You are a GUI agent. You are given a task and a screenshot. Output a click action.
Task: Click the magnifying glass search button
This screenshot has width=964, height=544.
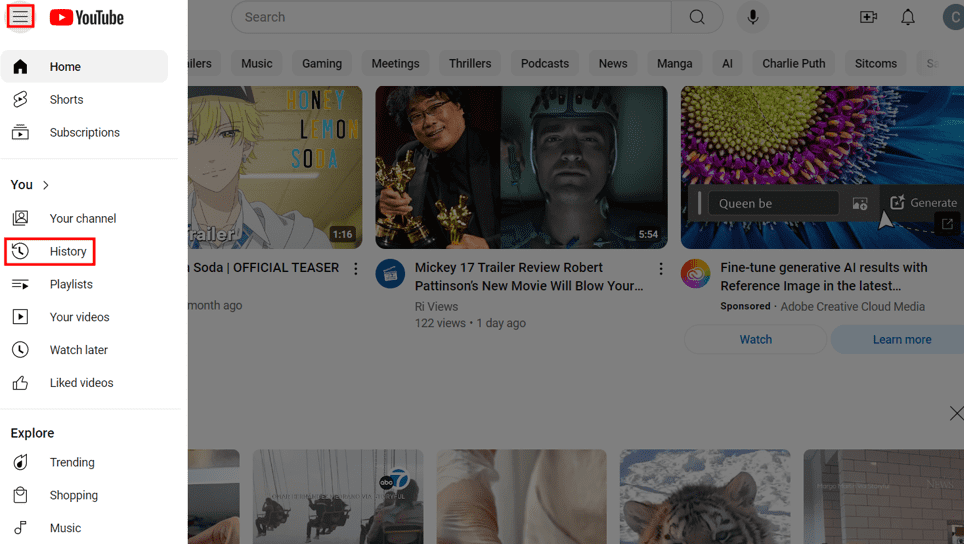(x=697, y=17)
